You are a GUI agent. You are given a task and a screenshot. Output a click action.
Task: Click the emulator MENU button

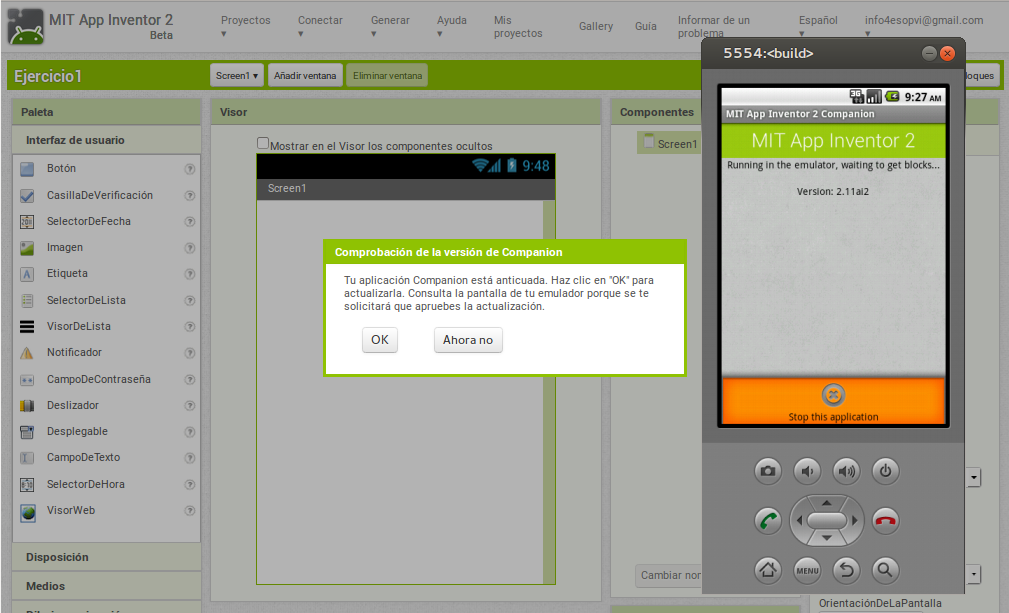coord(807,570)
